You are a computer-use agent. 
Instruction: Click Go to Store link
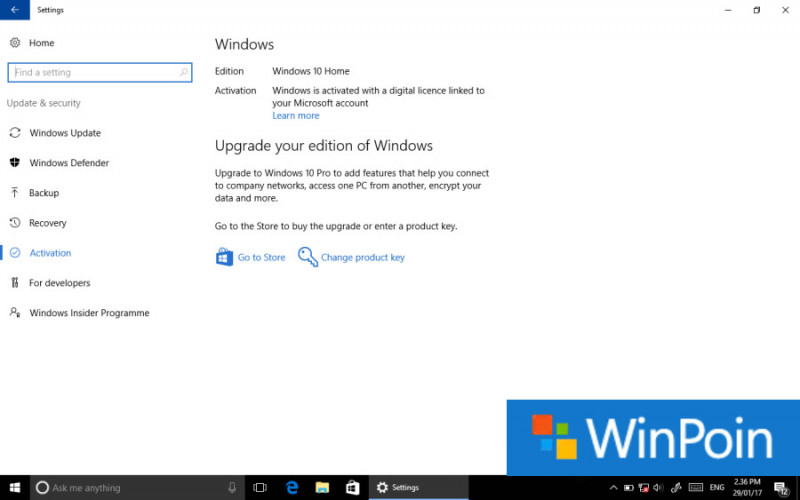(x=261, y=258)
